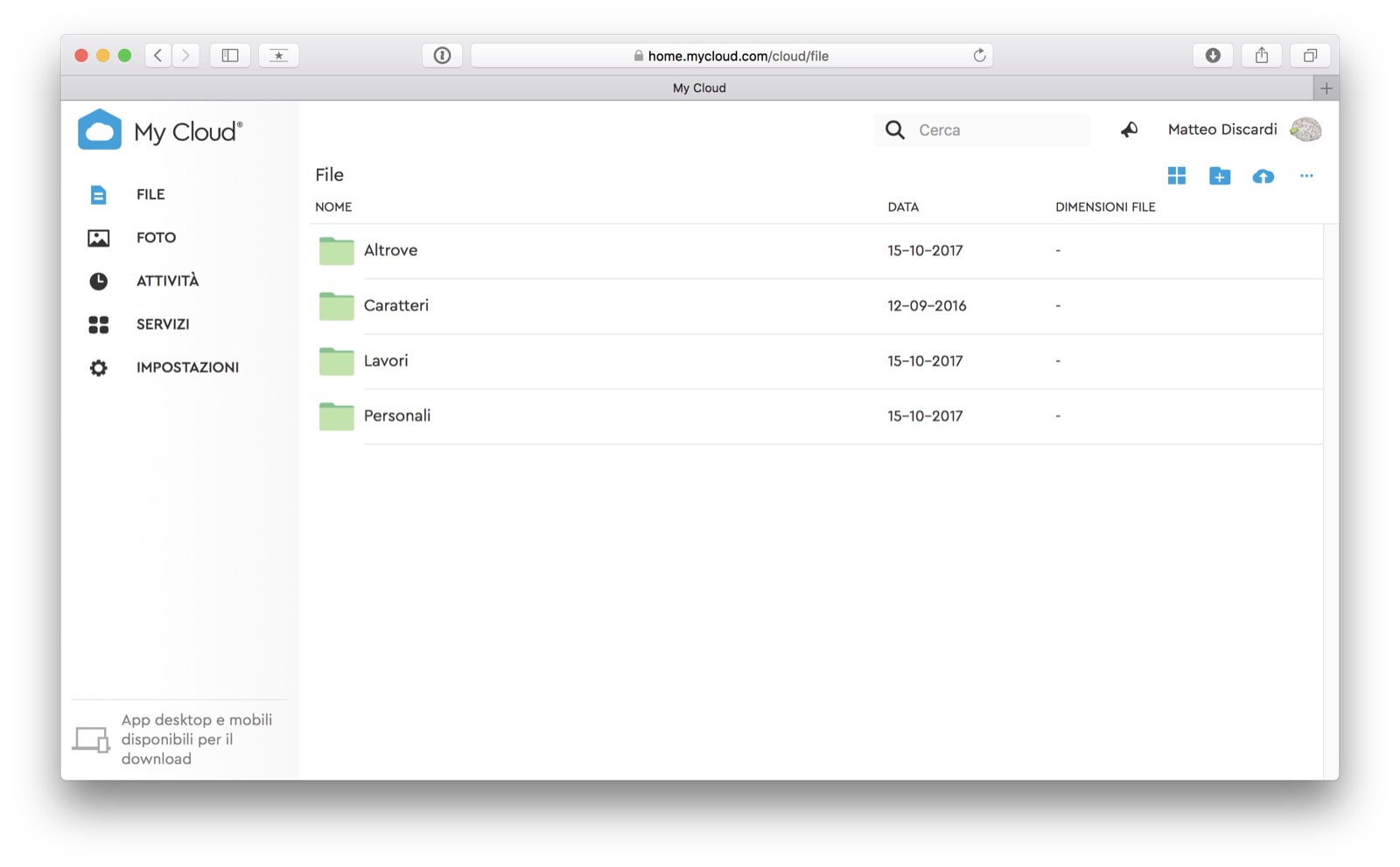This screenshot has height=867, width=1400.
Task: Click the password manager extension icon
Action: 442,55
